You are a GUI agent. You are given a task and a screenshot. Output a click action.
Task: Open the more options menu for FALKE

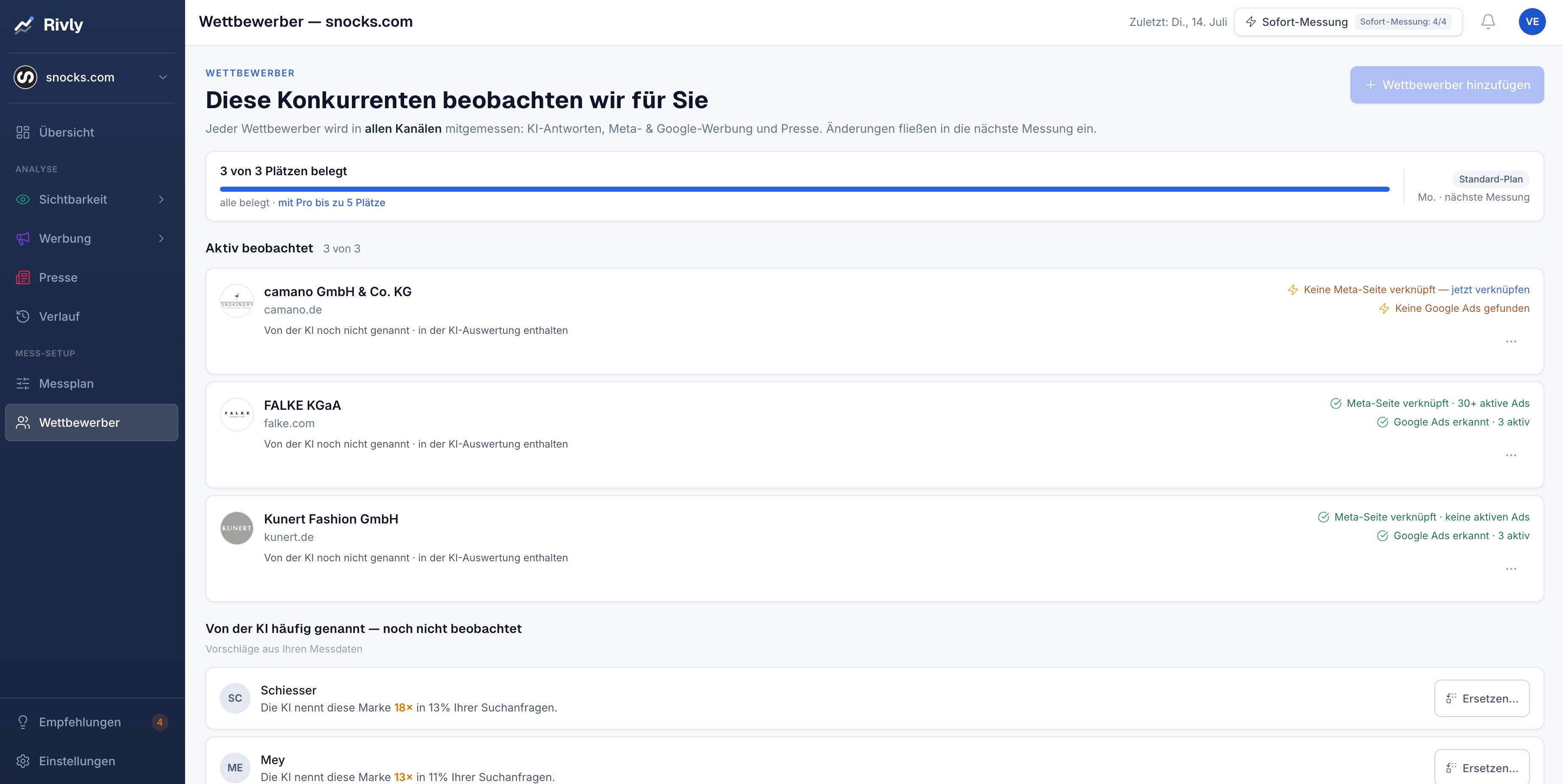pos(1511,455)
